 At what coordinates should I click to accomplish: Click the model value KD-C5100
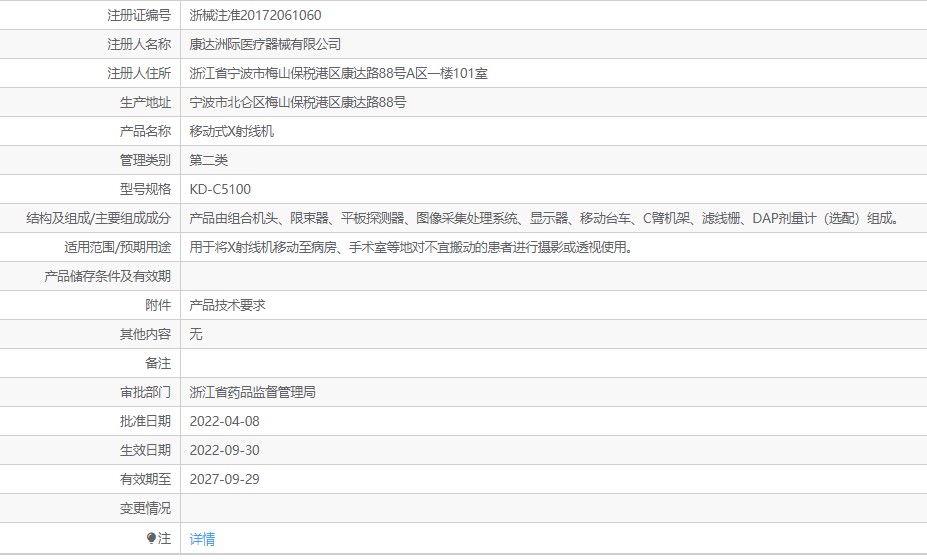[220, 189]
